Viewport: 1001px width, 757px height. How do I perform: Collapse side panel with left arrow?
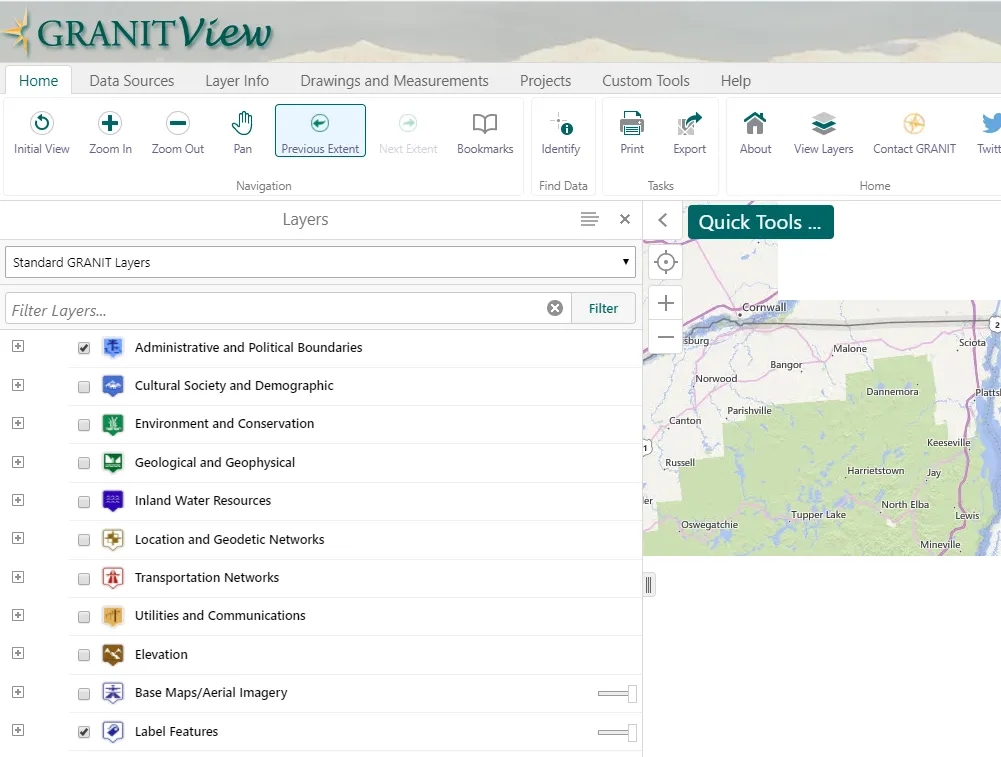tap(663, 220)
